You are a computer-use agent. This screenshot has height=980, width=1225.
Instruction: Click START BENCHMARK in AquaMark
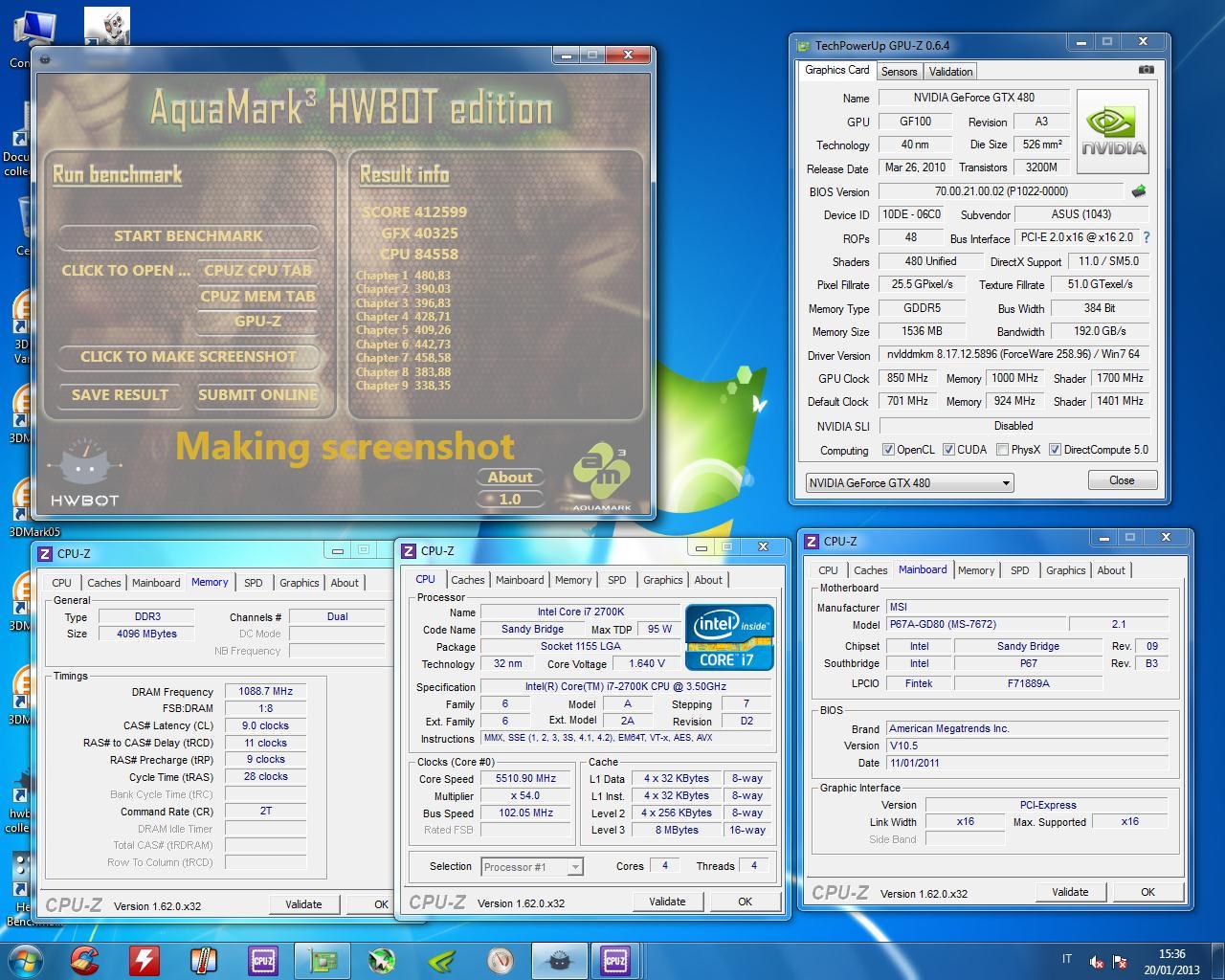click(189, 235)
